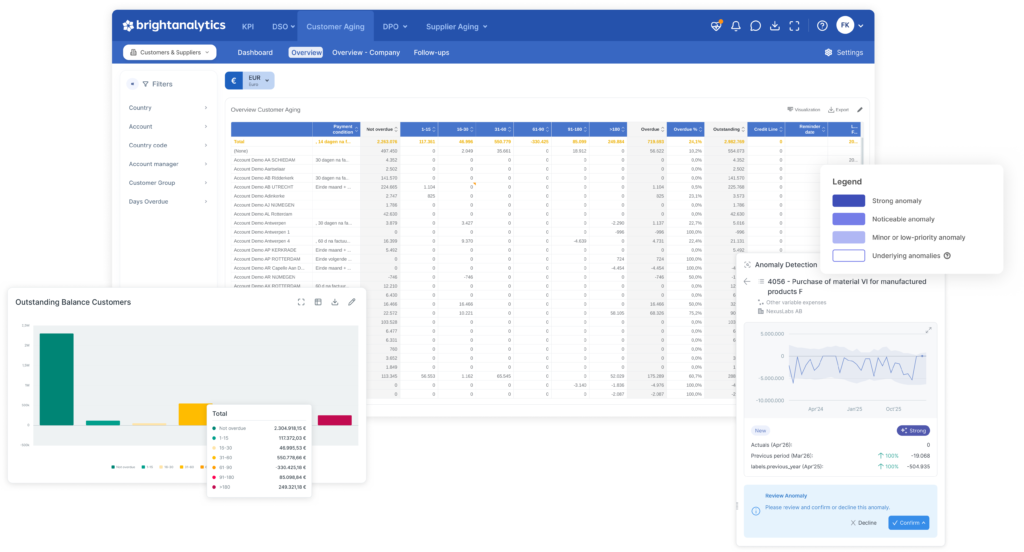Screen dimensions: 1024x552
Task: Go back in the Anomaly Detection panel
Action: (x=747, y=282)
